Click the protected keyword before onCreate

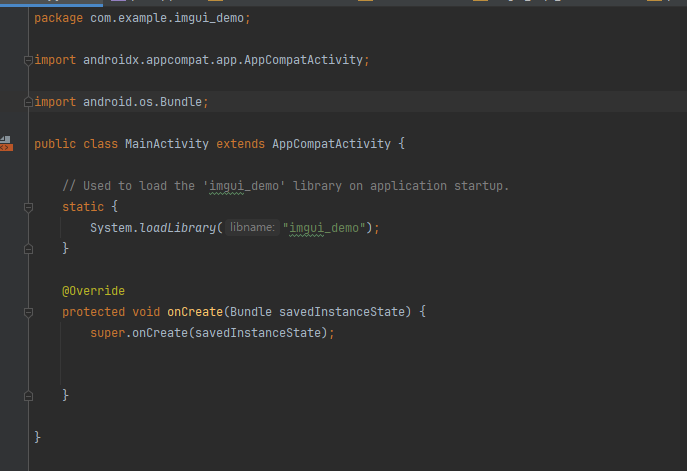[x=93, y=312]
